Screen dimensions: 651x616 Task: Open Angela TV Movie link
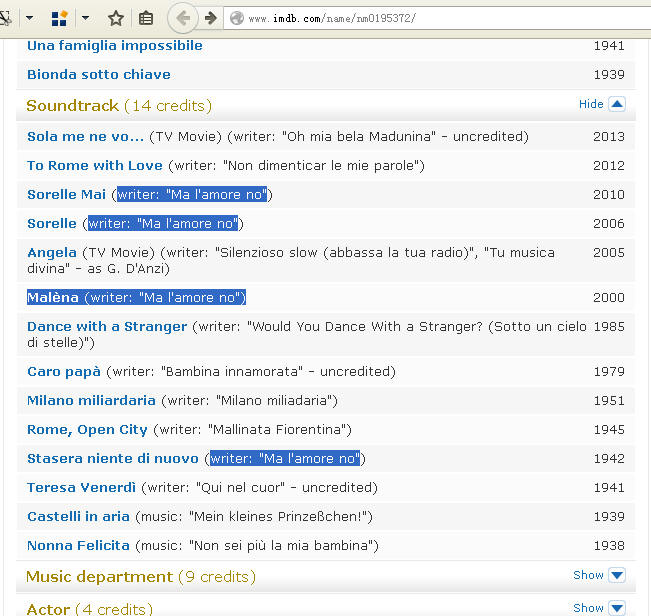tap(52, 252)
